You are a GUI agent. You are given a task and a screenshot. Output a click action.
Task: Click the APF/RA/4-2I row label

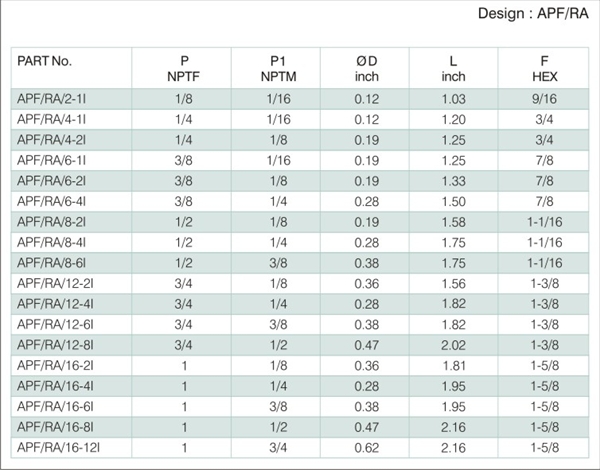pyautogui.click(x=51, y=140)
